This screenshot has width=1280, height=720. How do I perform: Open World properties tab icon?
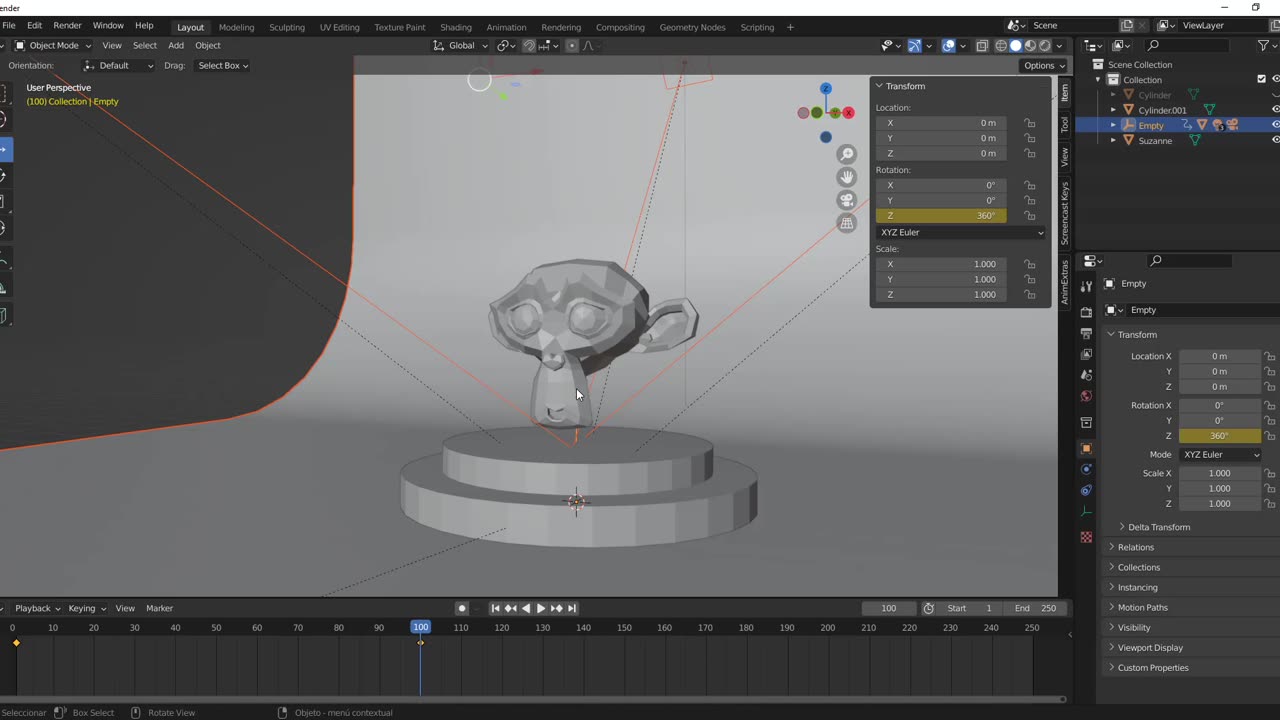[1086, 396]
